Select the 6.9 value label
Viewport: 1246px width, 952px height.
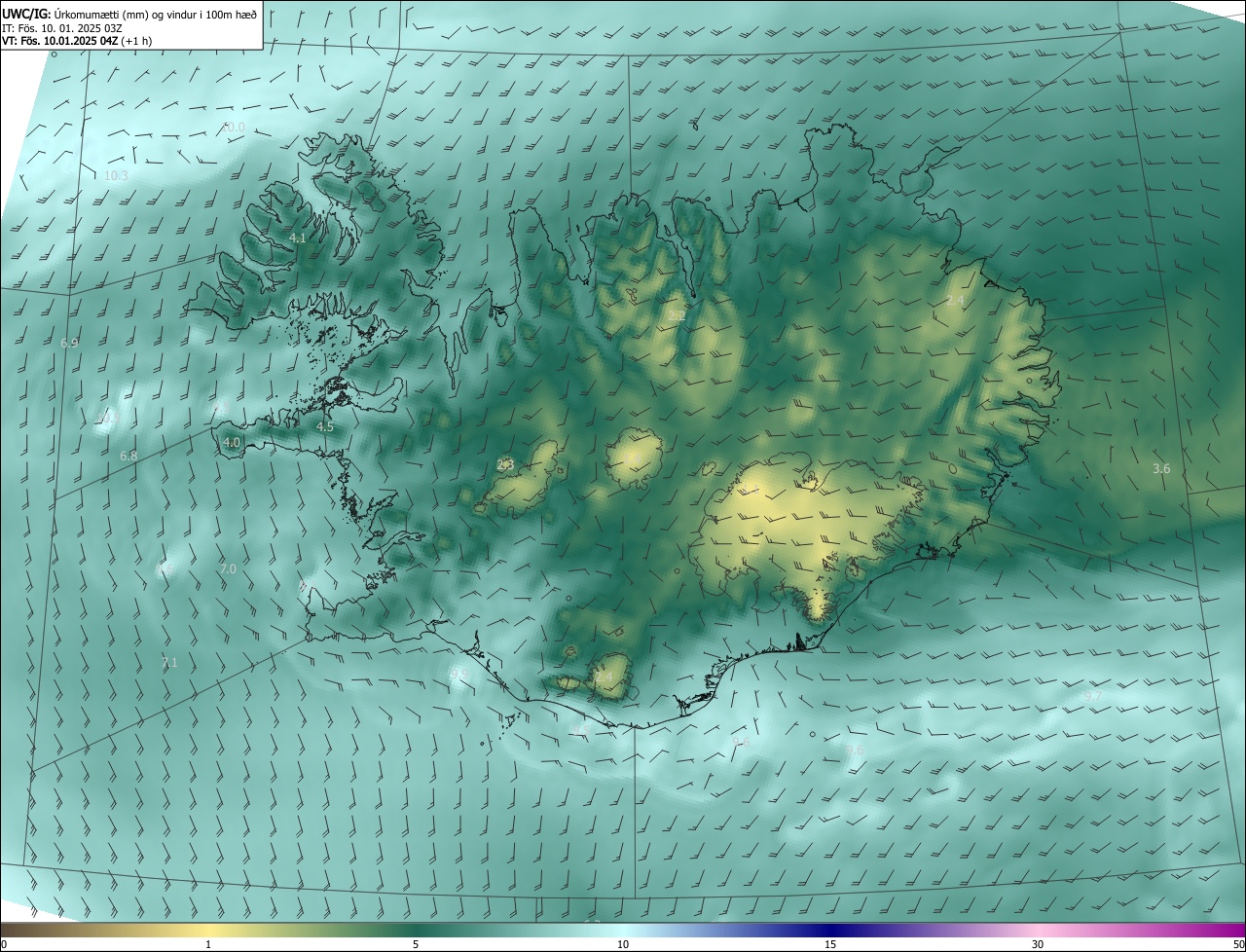click(x=69, y=344)
